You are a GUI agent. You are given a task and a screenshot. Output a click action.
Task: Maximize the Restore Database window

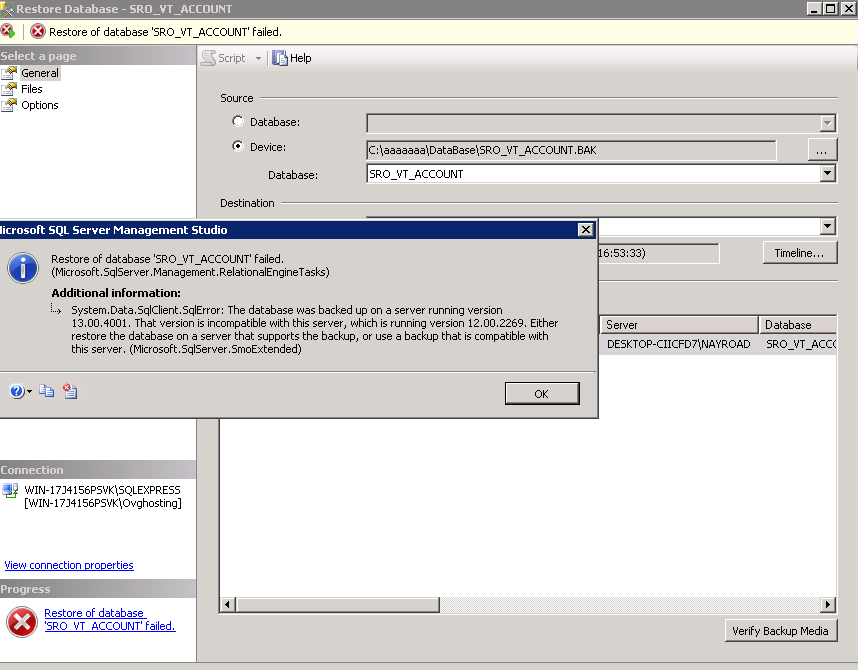(831, 8)
